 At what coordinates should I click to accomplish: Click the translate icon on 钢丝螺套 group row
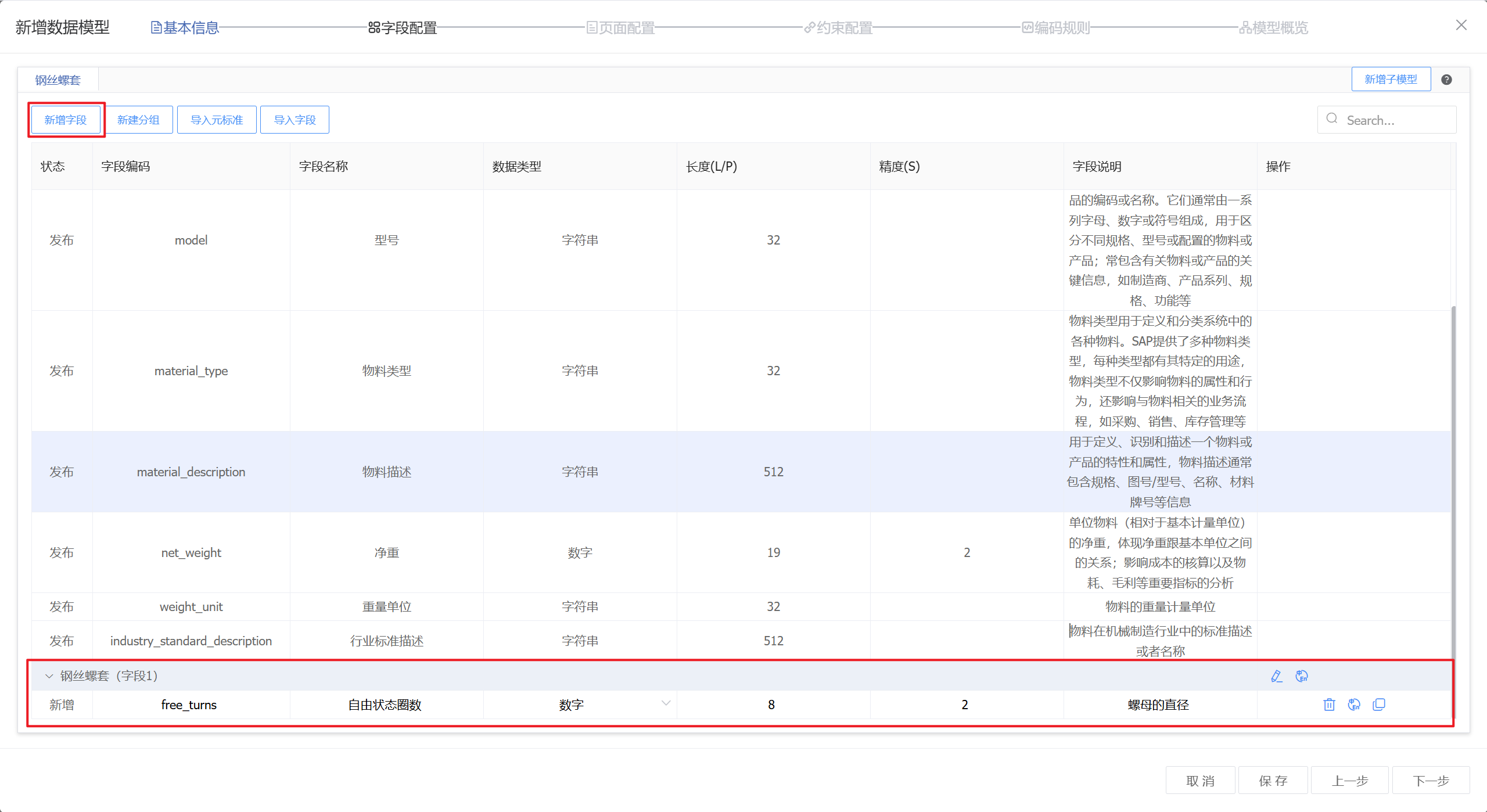click(x=1302, y=676)
